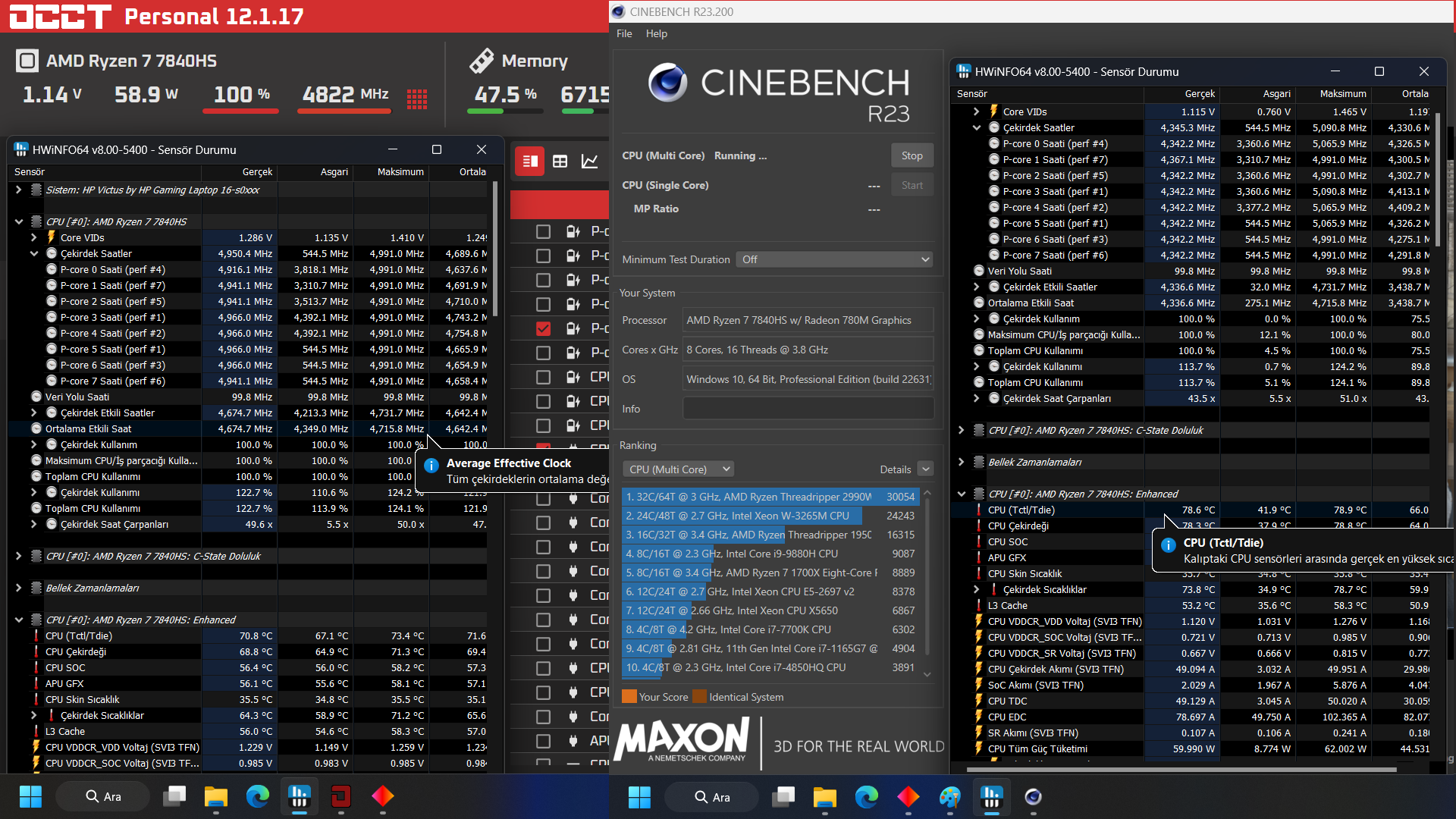This screenshot has width=1456, height=819.
Task: Open Cinebench icon on the right taskbar
Action: tap(1033, 797)
